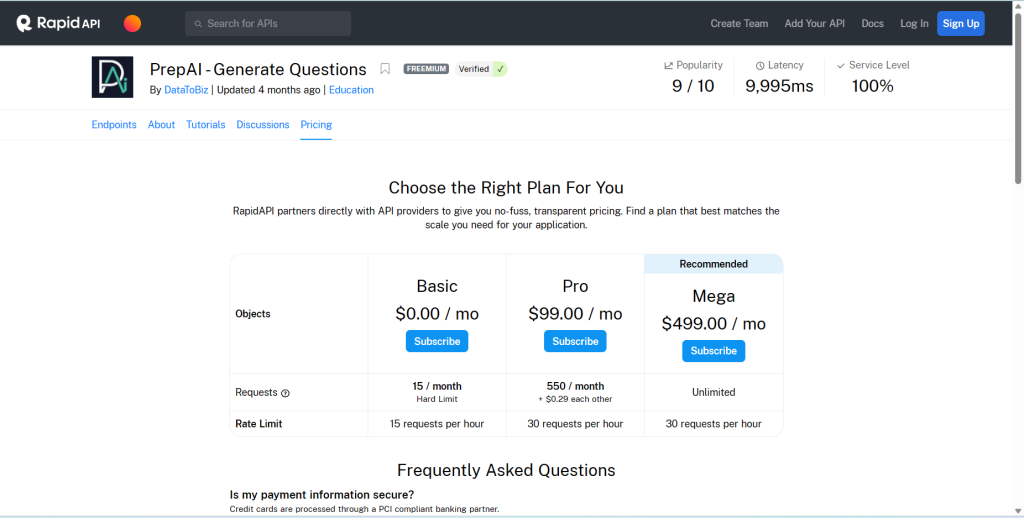Click the 'Unlimited' requests cell
Screen dimensions: 1024x518
(x=714, y=393)
